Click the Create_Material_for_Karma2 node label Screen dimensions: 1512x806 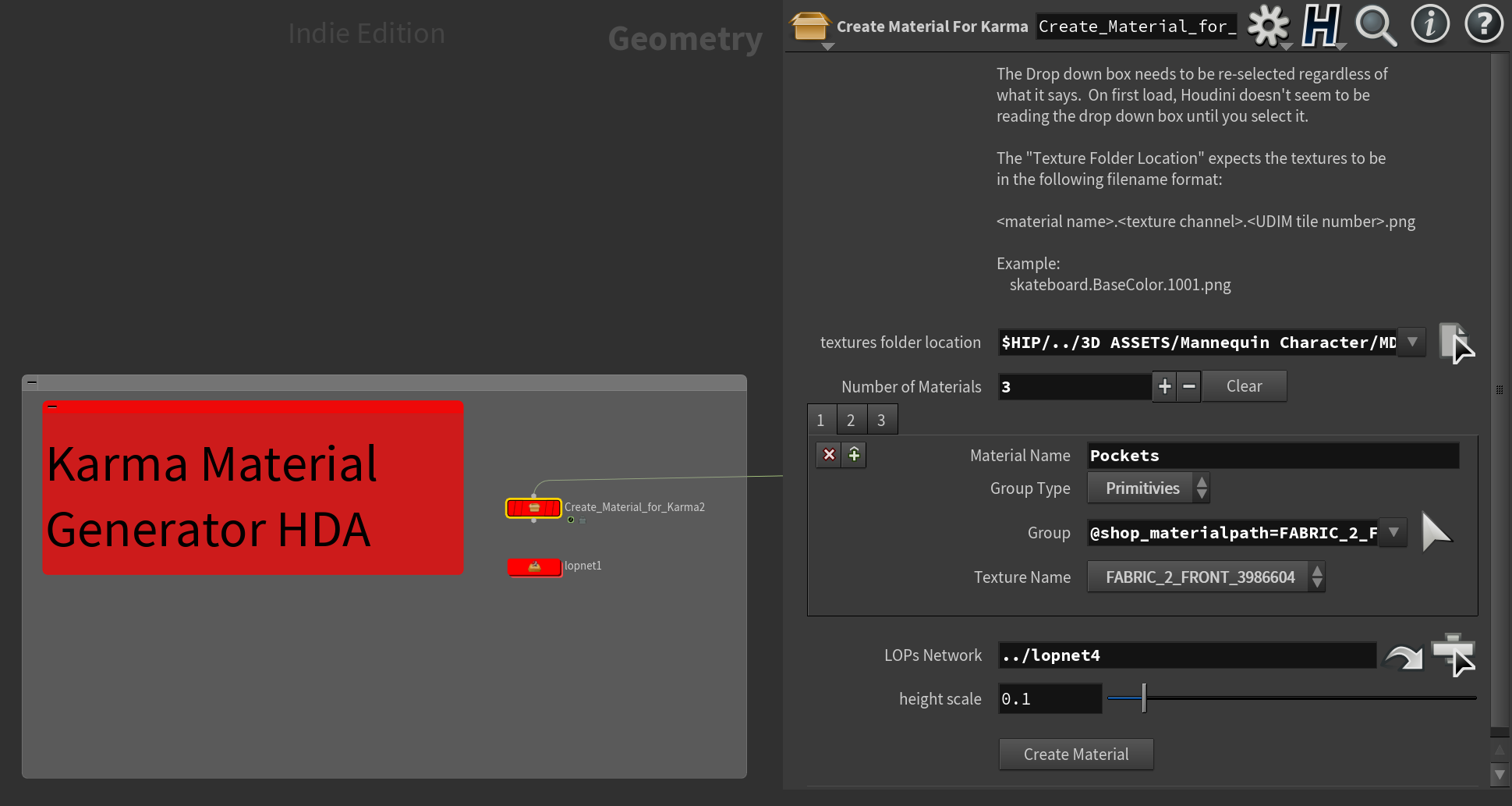[635, 507]
